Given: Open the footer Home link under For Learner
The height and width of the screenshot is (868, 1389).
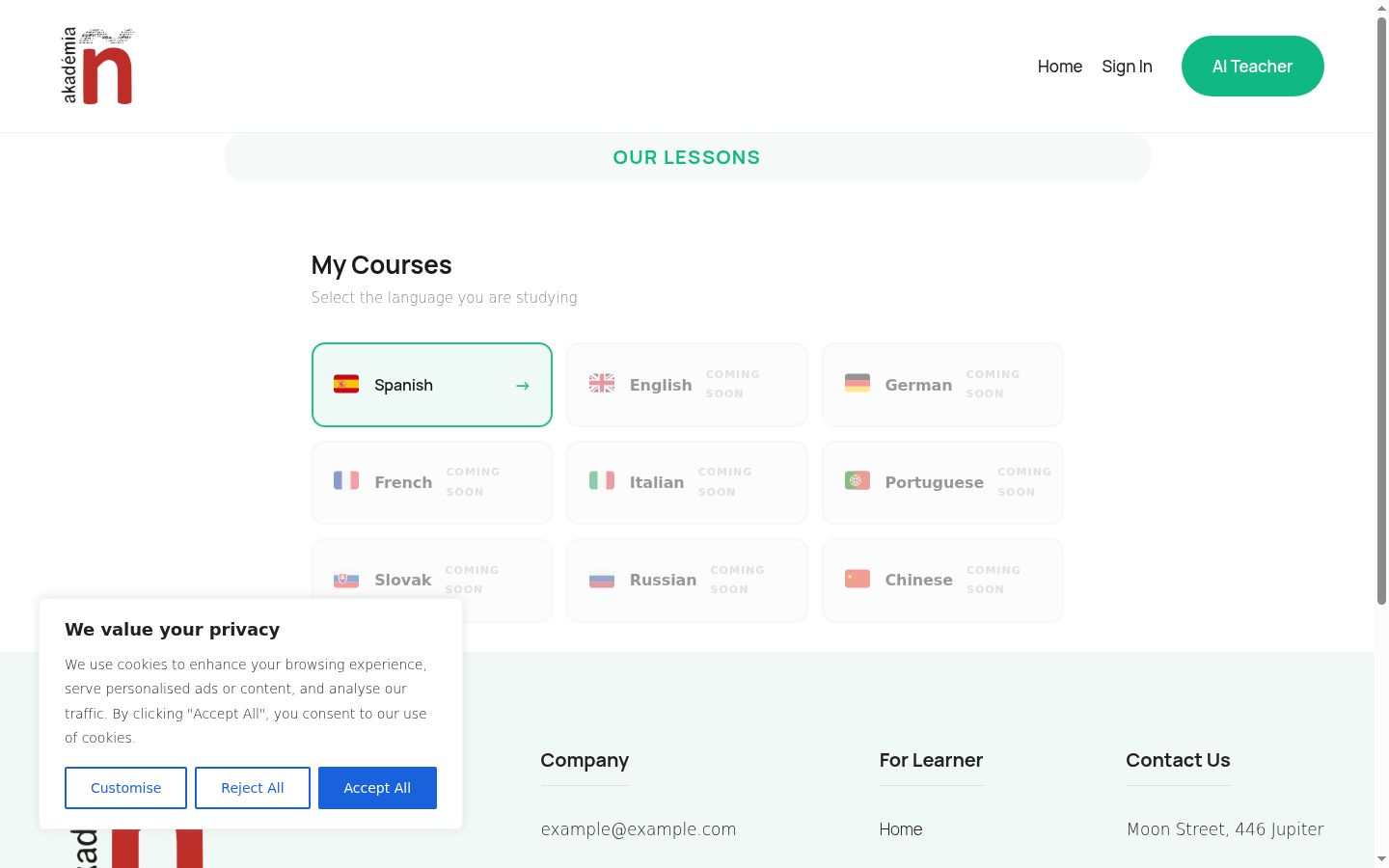Looking at the screenshot, I should pos(901,829).
